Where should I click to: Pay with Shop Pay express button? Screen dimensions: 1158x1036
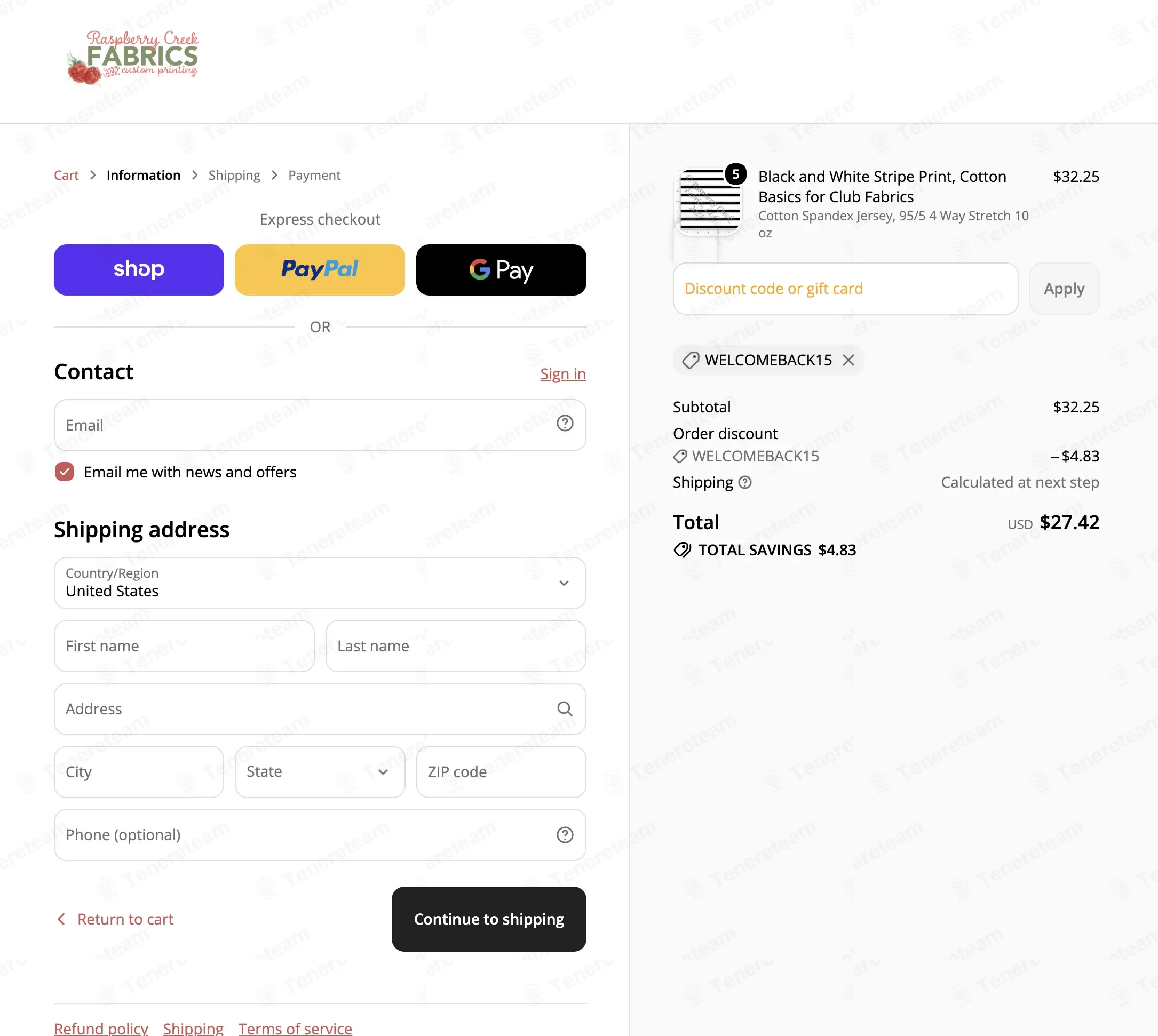[x=139, y=270]
